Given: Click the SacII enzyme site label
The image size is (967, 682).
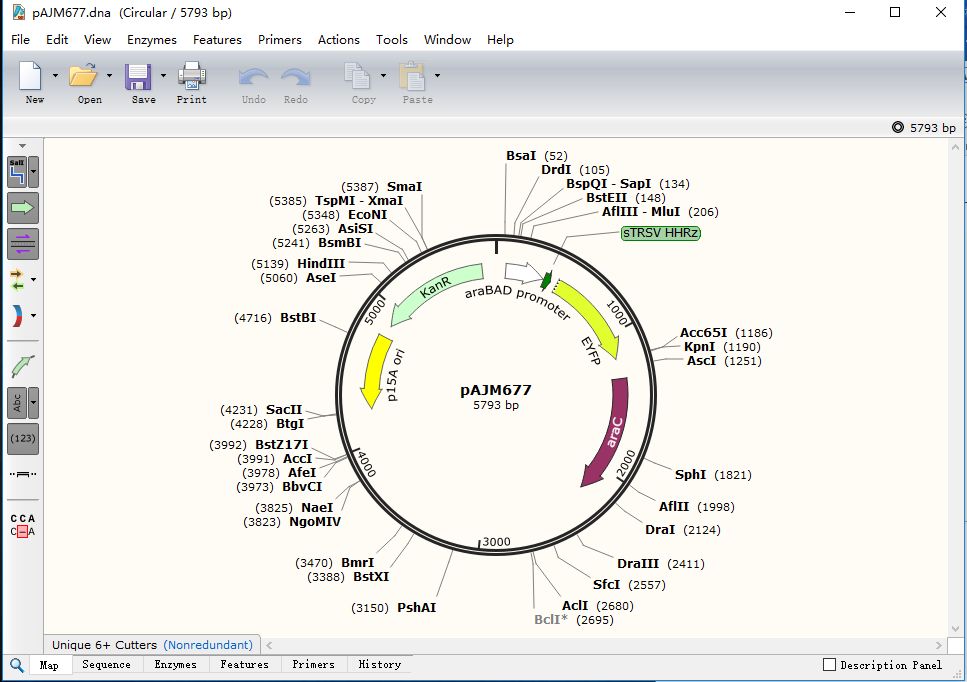Looking at the screenshot, I should pyautogui.click(x=284, y=409).
